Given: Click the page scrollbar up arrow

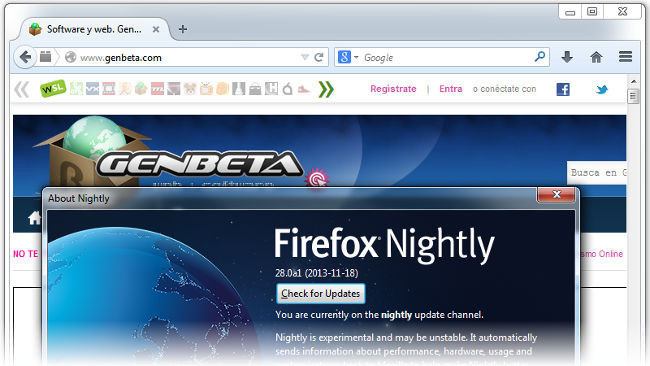Looking at the screenshot, I should [x=633, y=81].
